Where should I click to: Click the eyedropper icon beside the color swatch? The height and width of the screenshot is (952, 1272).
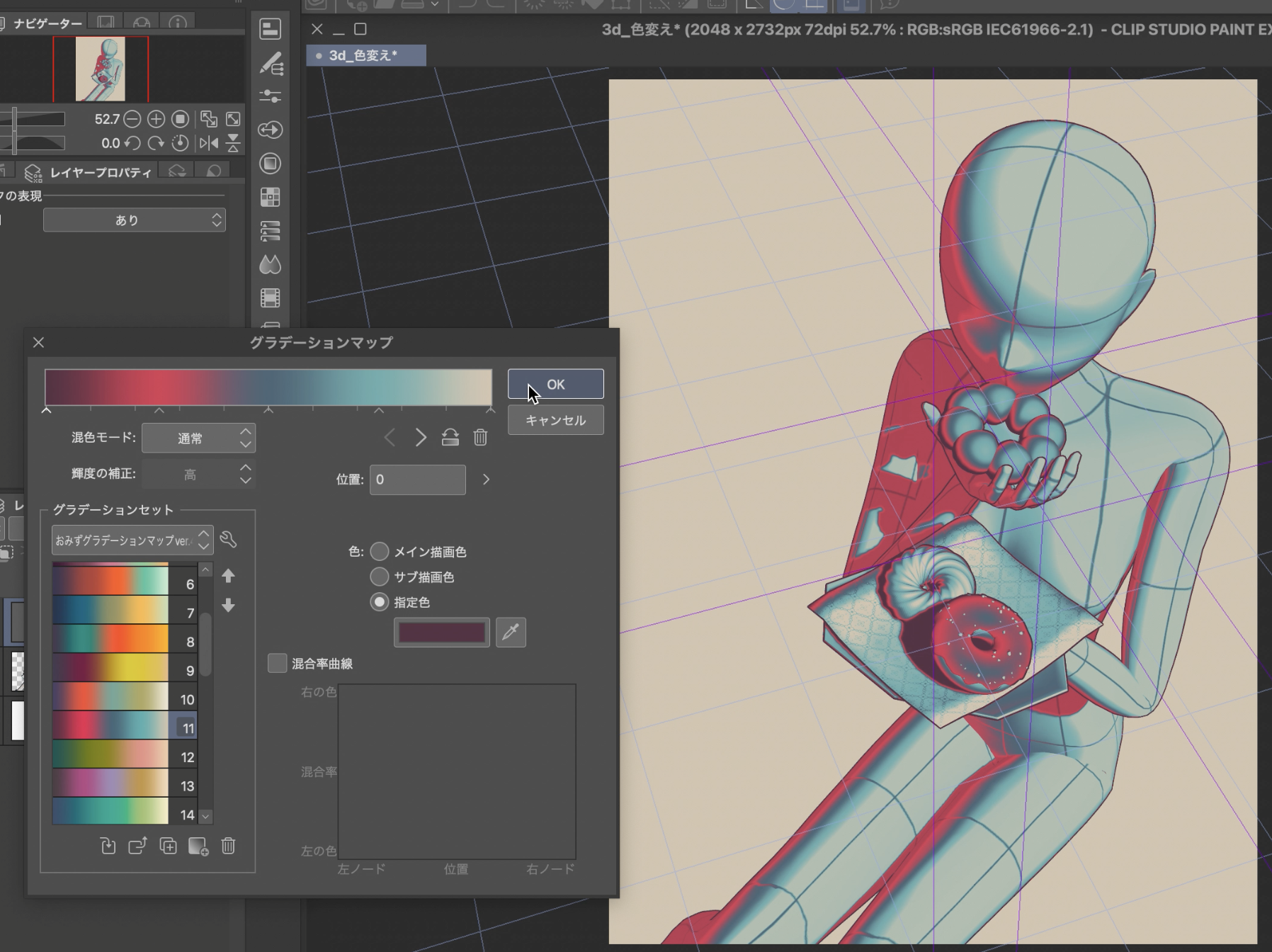point(511,632)
